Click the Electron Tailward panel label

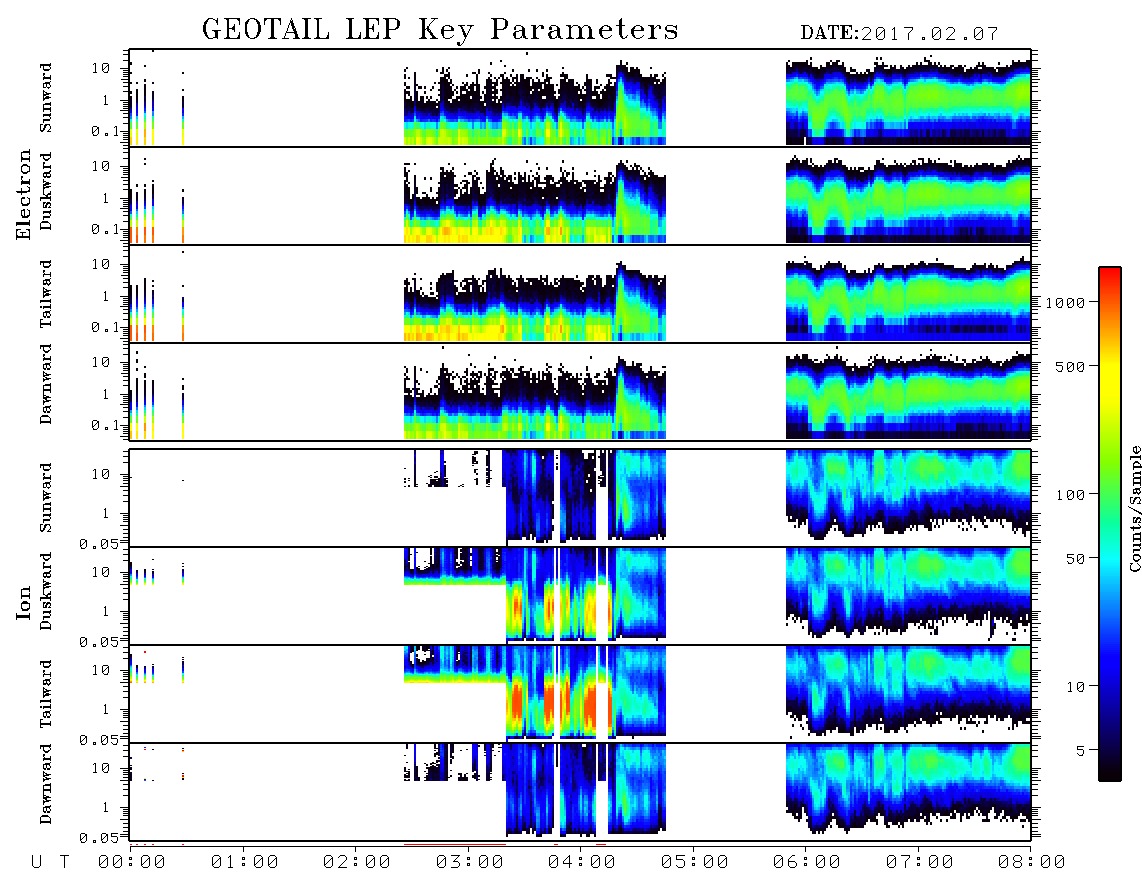coord(46,294)
